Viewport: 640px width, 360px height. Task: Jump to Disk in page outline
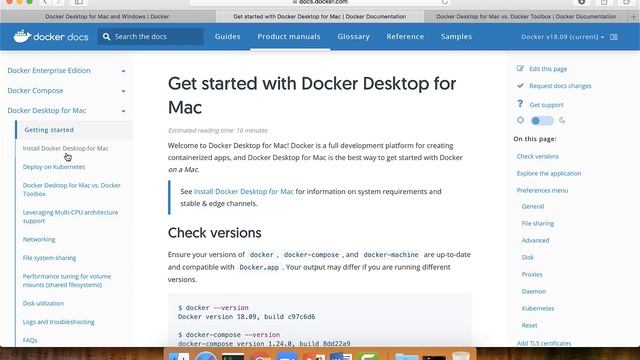pyautogui.click(x=527, y=258)
